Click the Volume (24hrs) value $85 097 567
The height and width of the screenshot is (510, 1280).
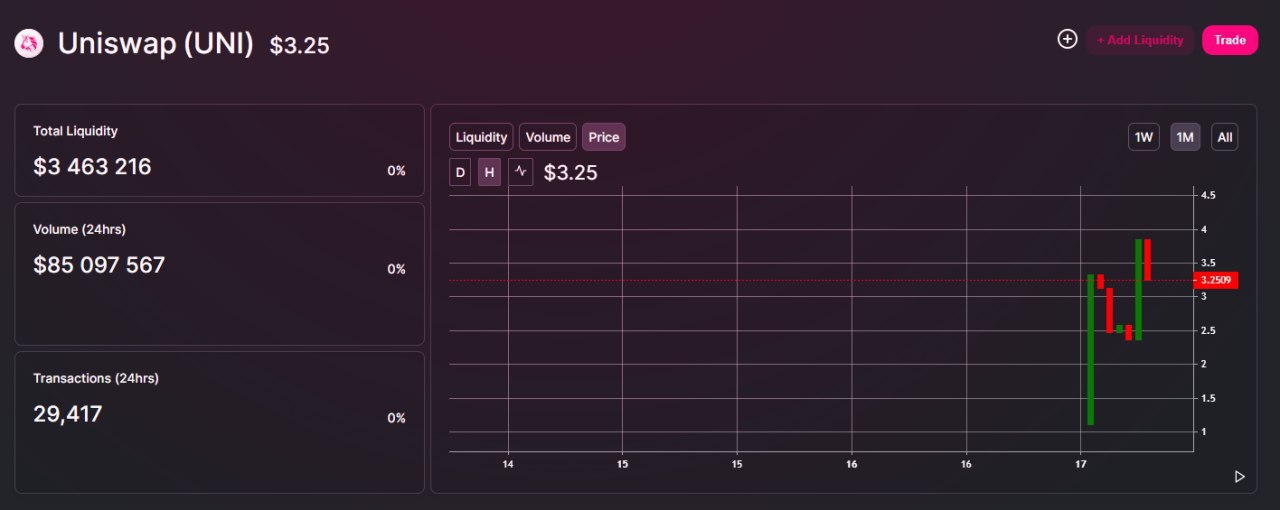pyautogui.click(x=99, y=265)
